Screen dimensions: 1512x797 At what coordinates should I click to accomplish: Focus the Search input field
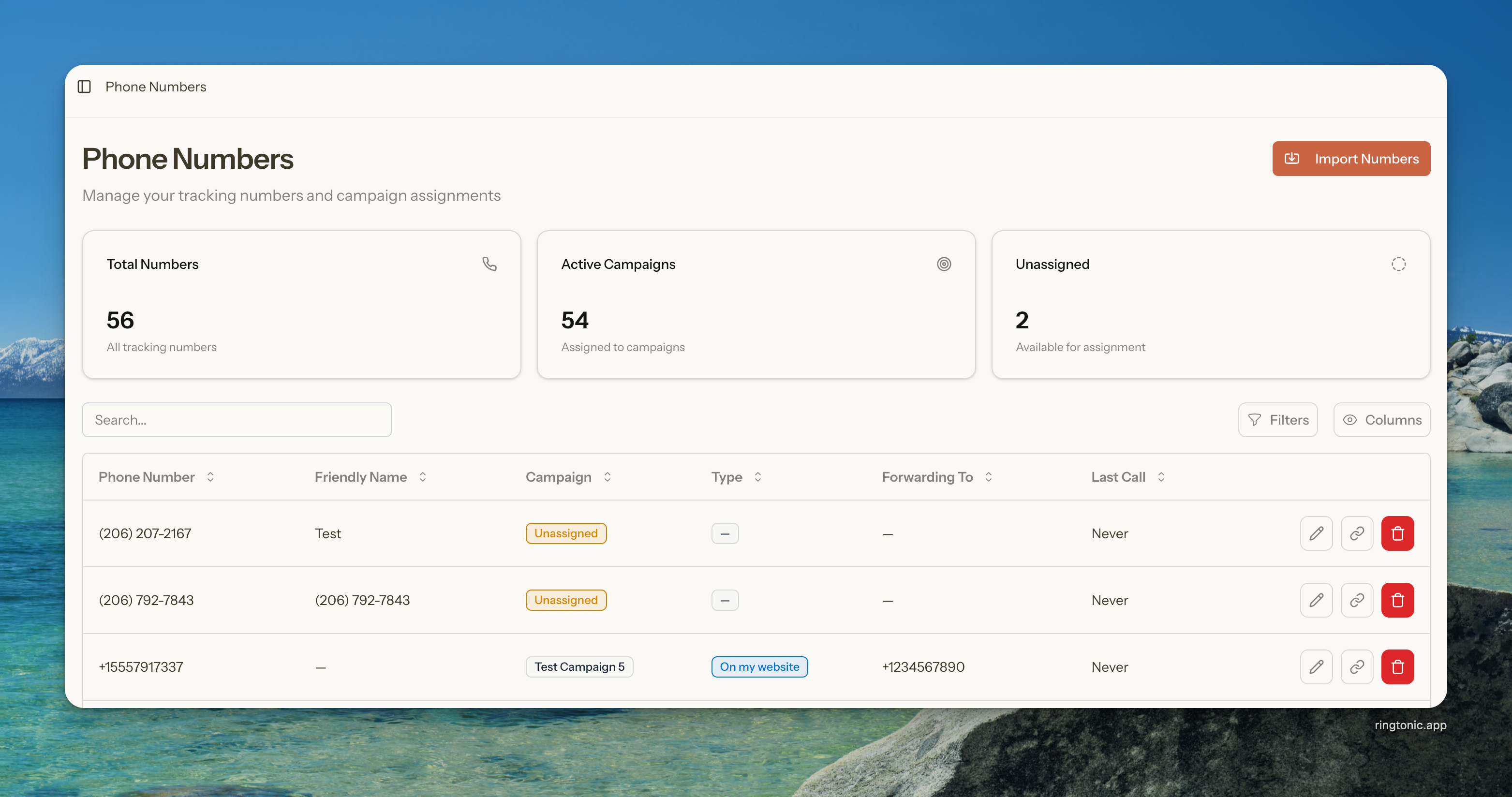(237, 420)
